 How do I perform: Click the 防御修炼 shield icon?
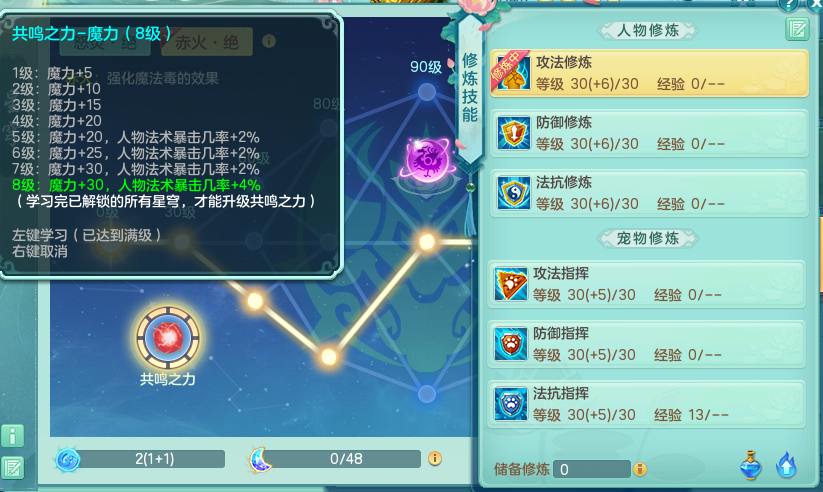pos(513,133)
